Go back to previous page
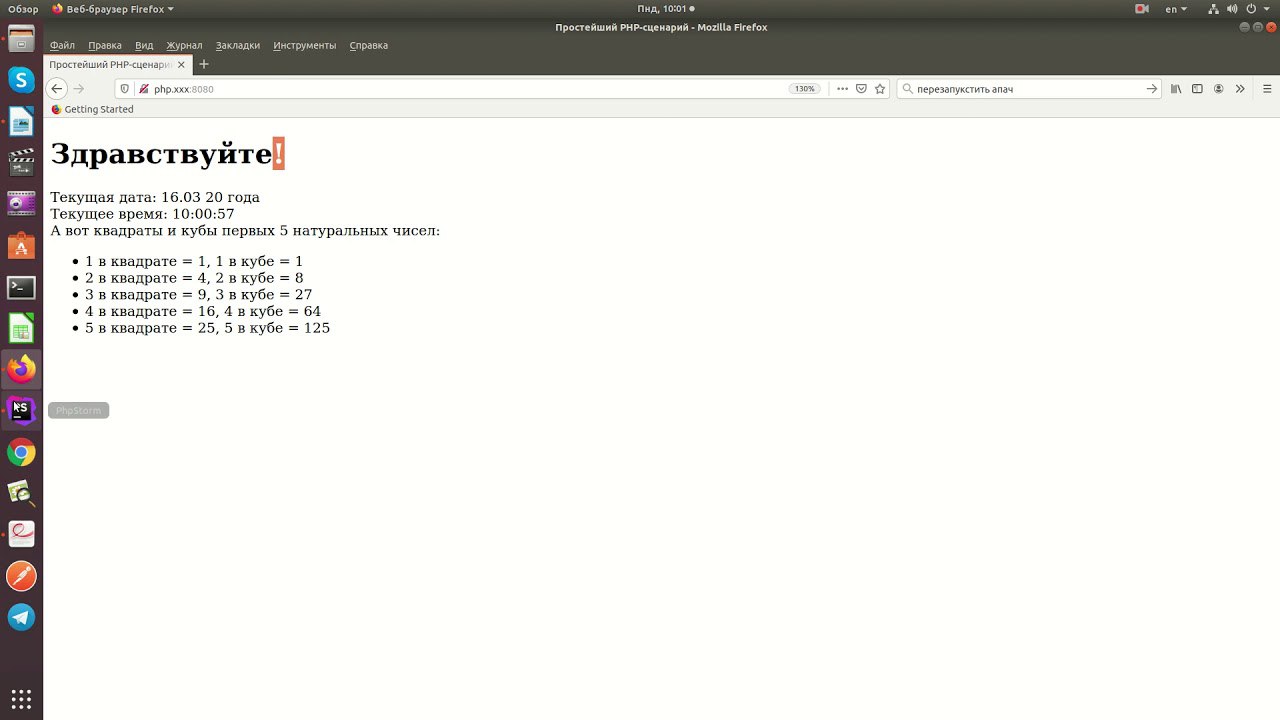This screenshot has width=1280, height=720. 57,89
